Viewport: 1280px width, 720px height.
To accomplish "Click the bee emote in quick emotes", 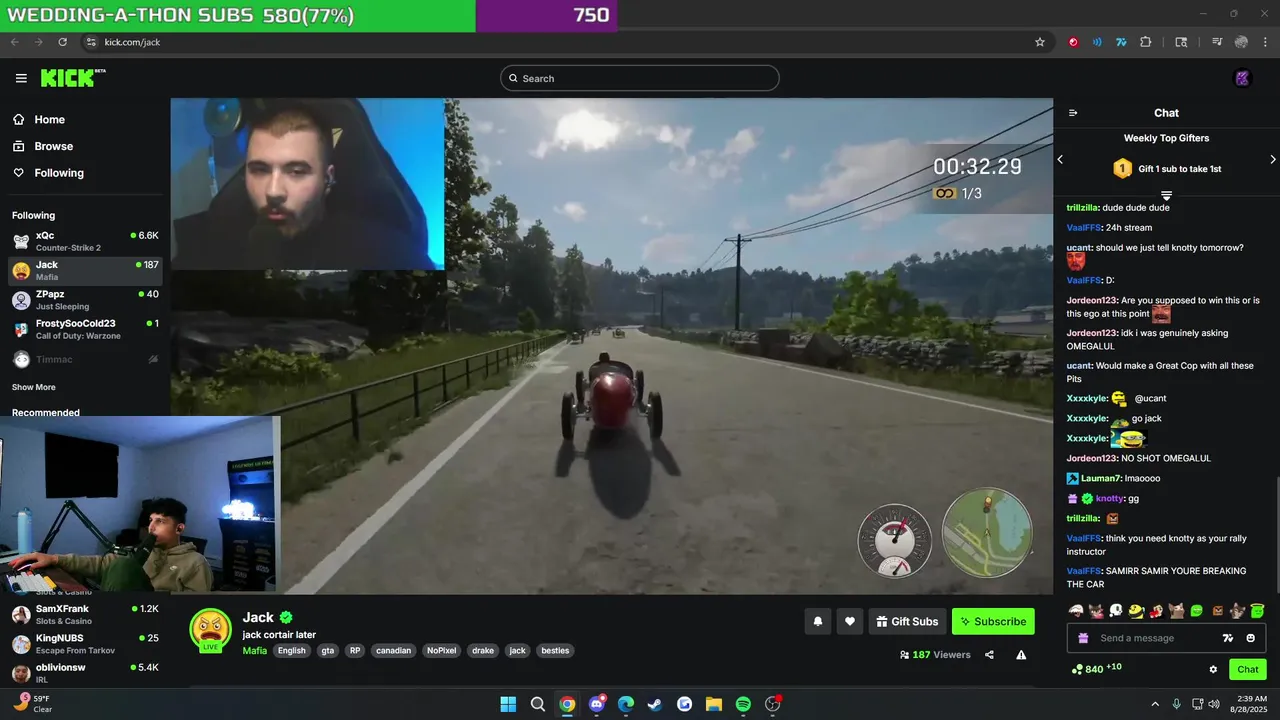I will (1136, 611).
